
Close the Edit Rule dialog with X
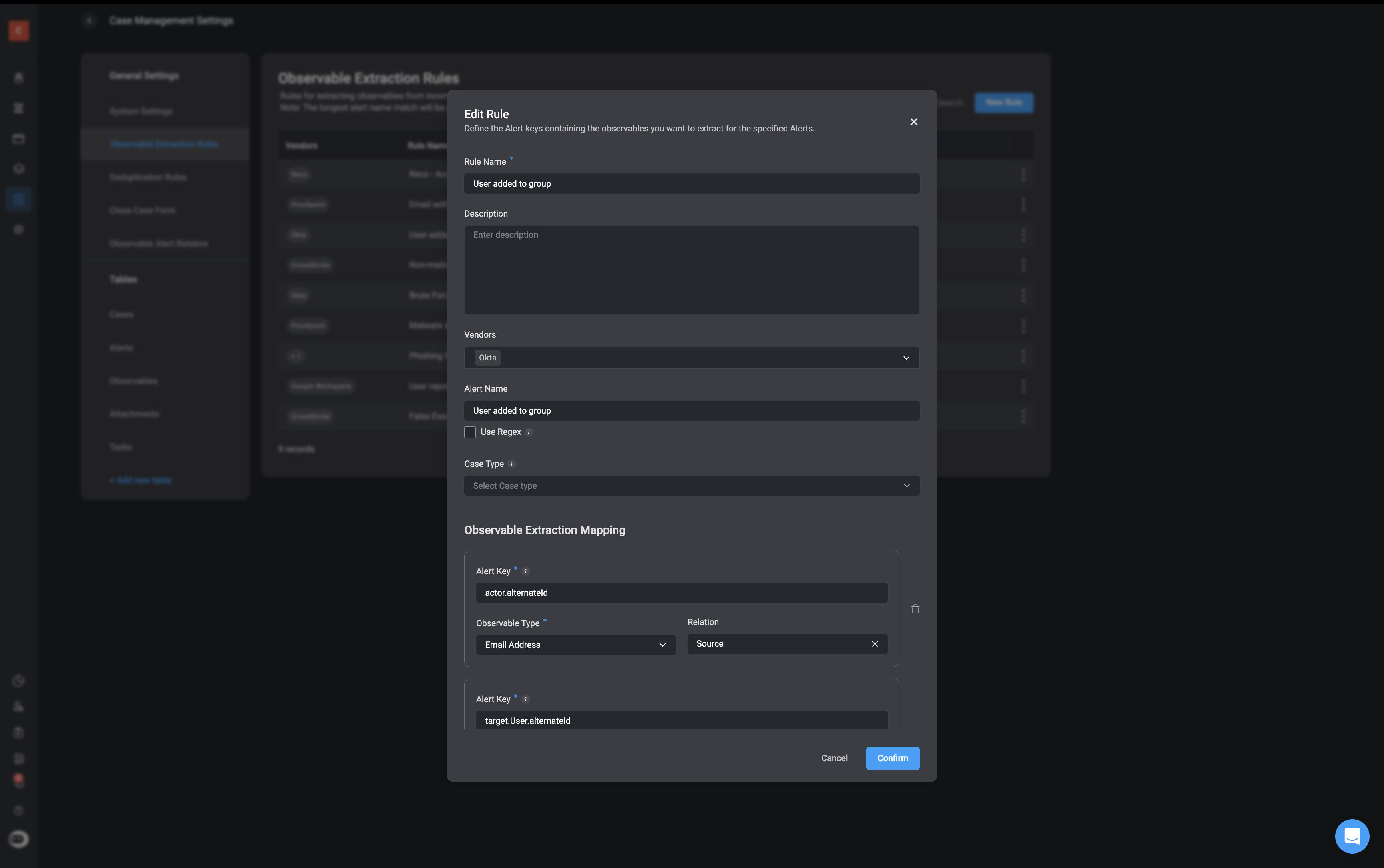914,122
